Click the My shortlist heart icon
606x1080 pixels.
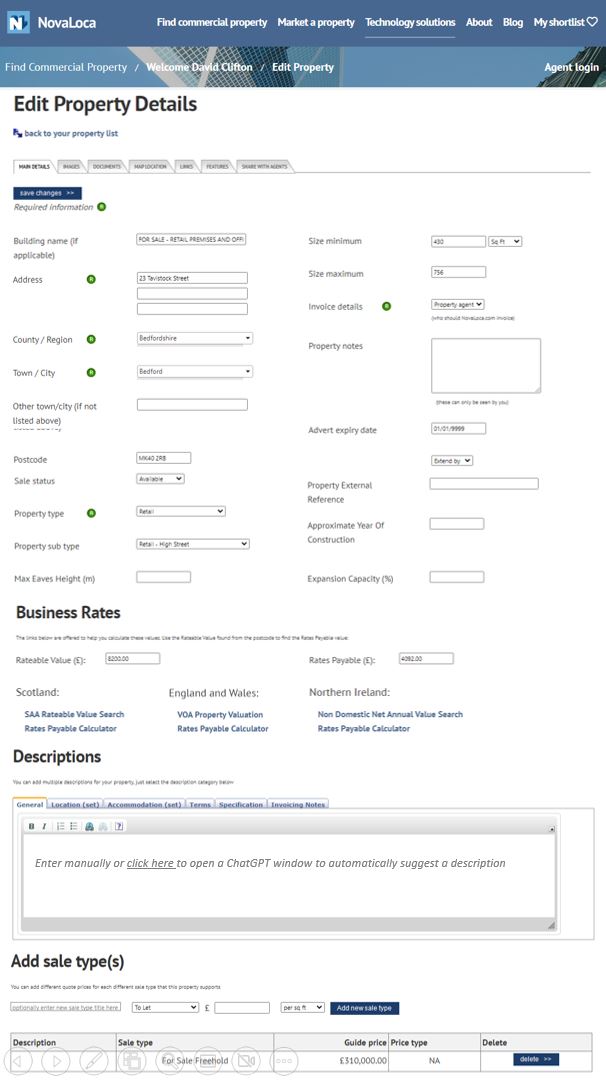coord(592,22)
